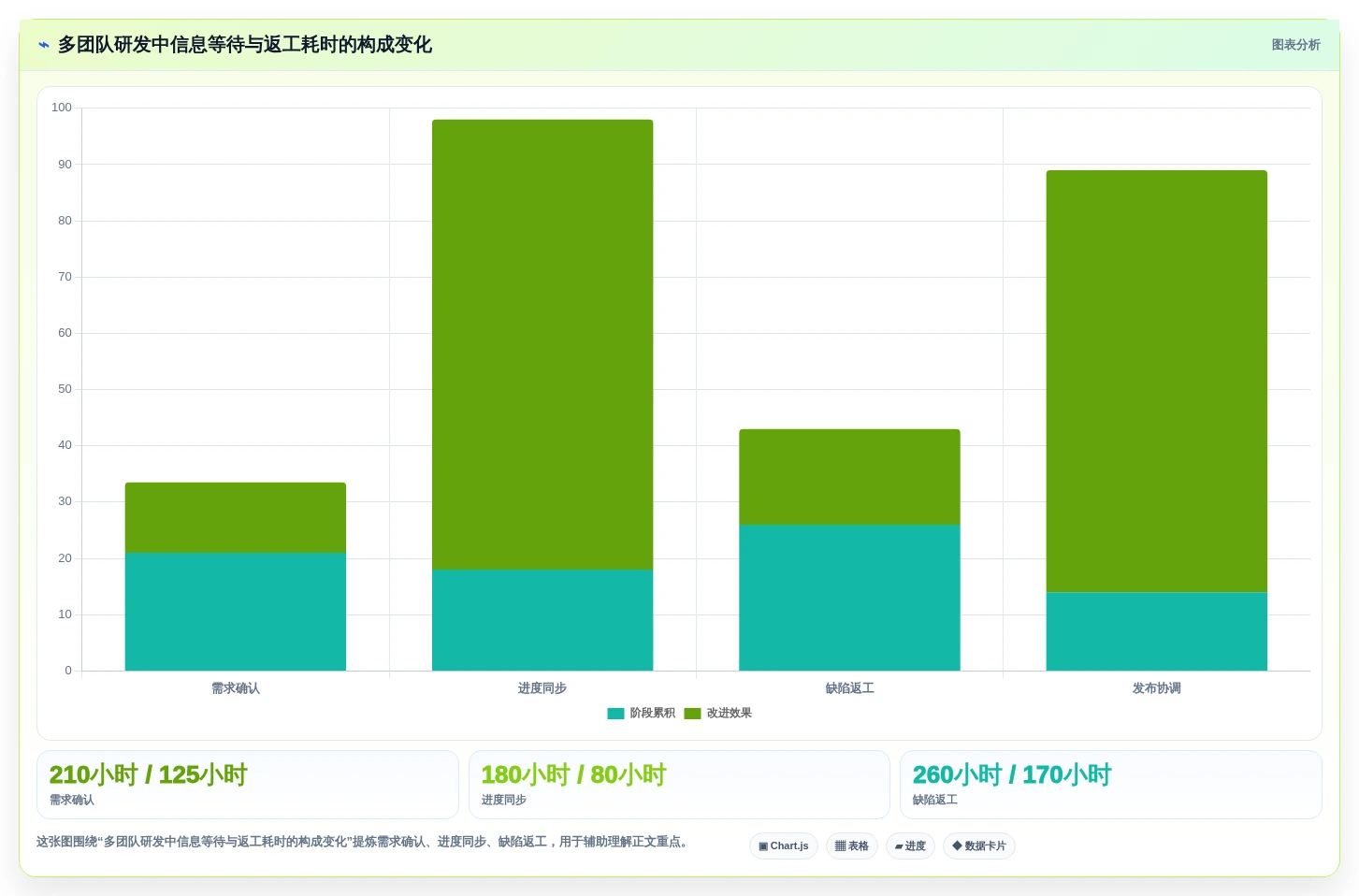Click the 发布协调 x-axis label
1359x896 pixels.
[1157, 688]
